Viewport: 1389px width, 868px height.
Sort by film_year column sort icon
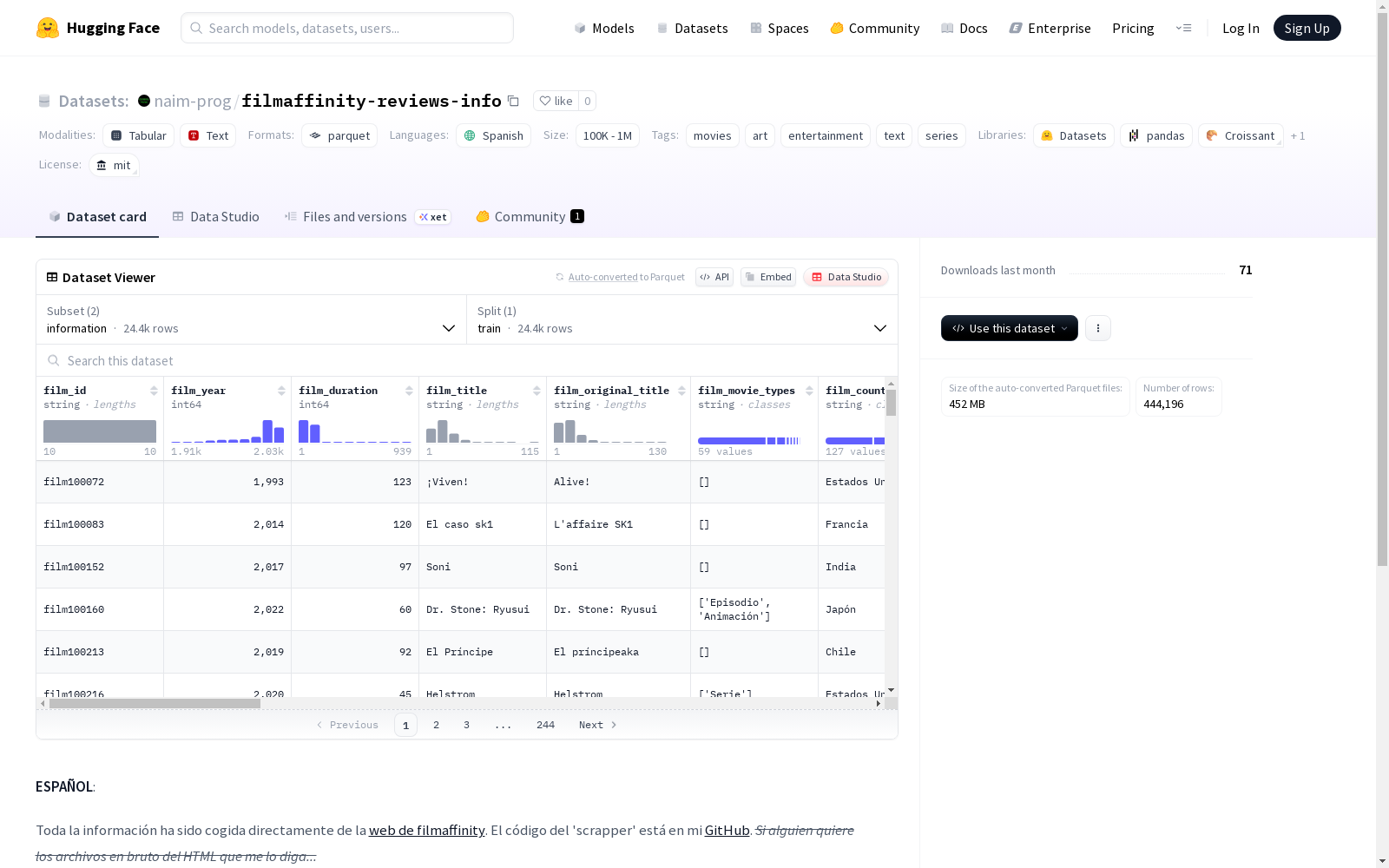tap(281, 391)
